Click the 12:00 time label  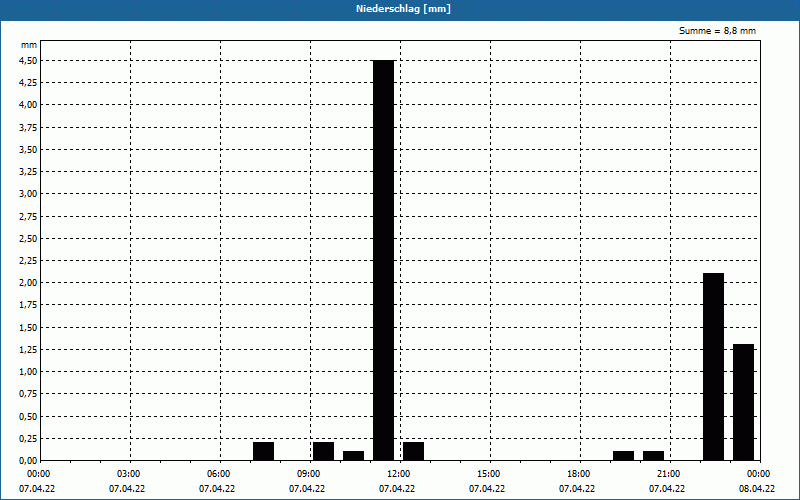pyautogui.click(x=398, y=474)
